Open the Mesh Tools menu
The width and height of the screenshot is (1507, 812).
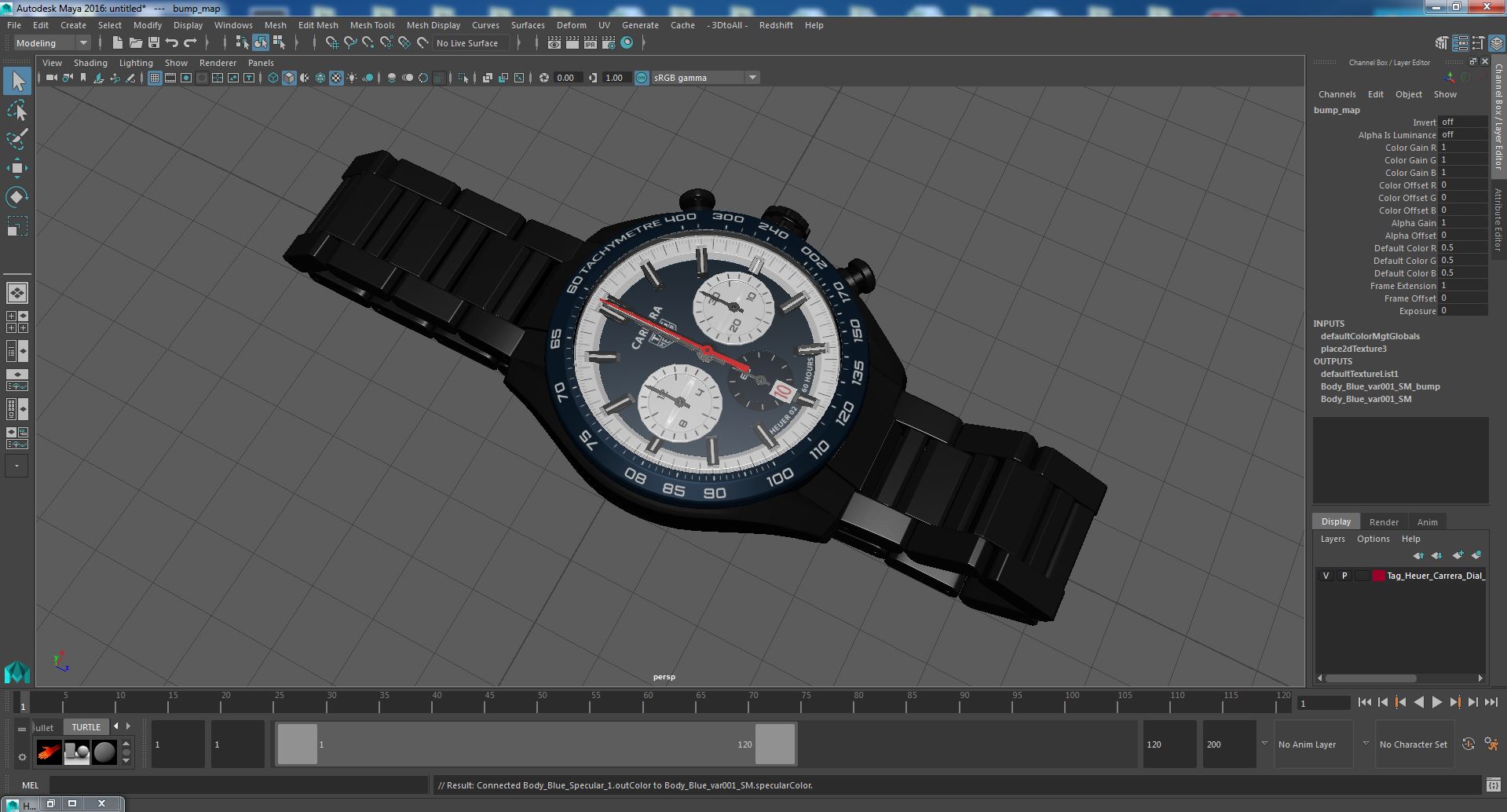coord(372,25)
